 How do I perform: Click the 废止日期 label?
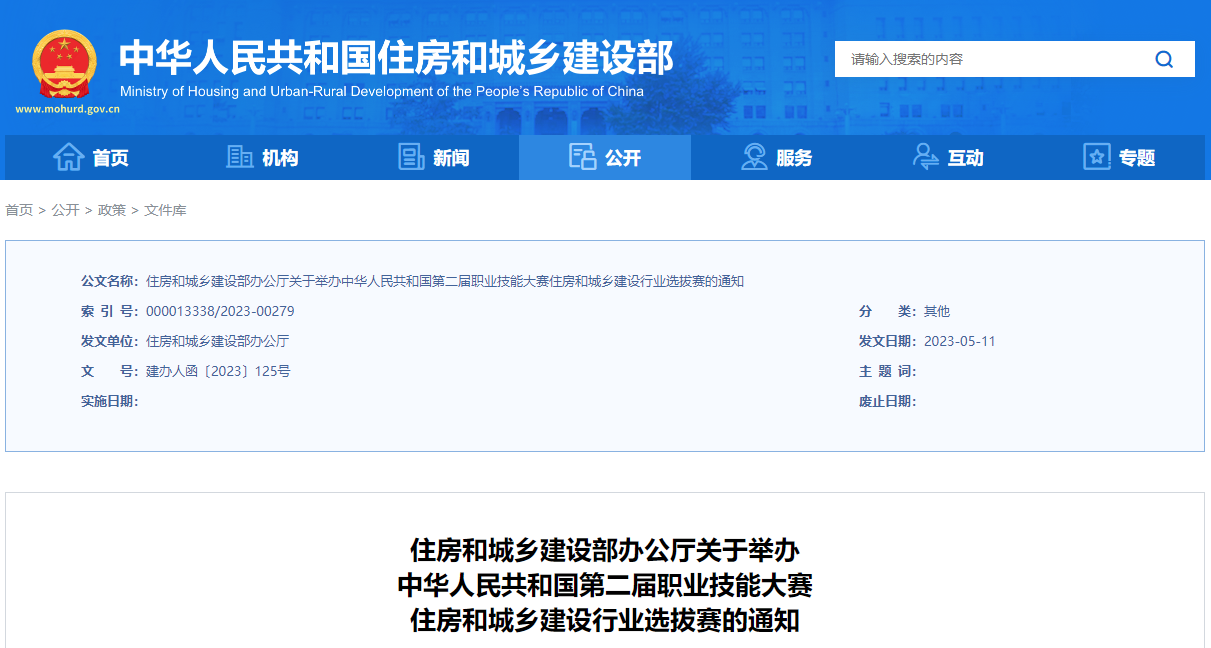point(888,401)
